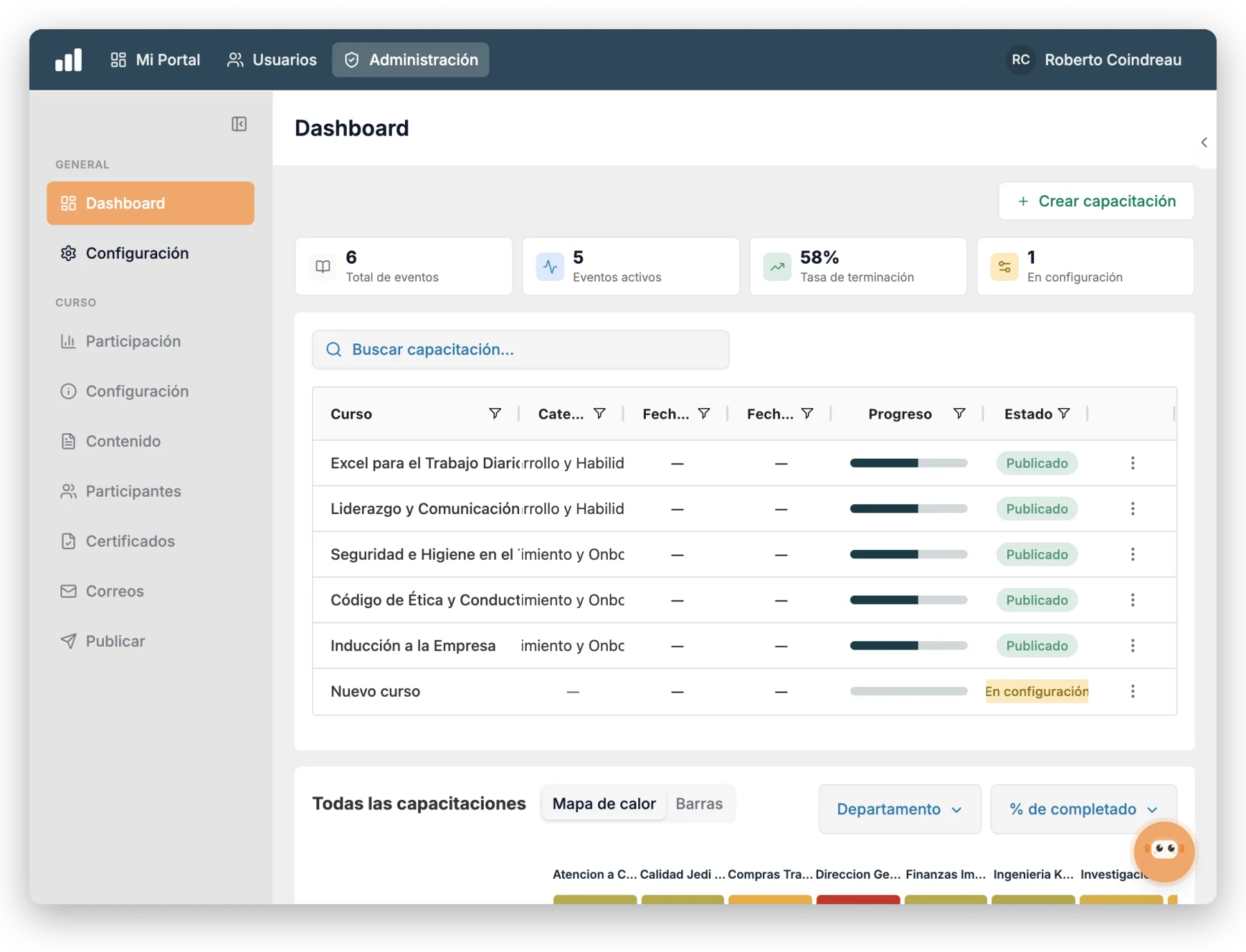
Task: Click the search magnifier icon
Action: tap(334, 349)
